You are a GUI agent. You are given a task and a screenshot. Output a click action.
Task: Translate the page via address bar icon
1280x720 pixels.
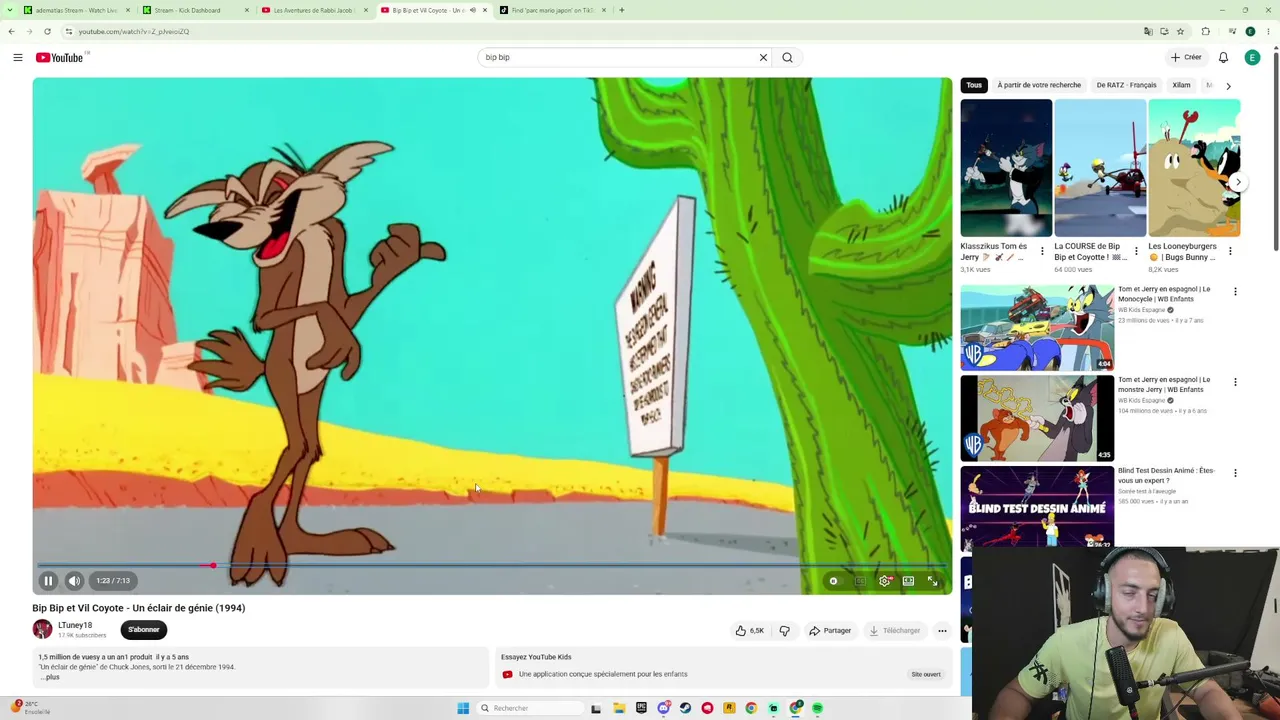coord(1148,31)
